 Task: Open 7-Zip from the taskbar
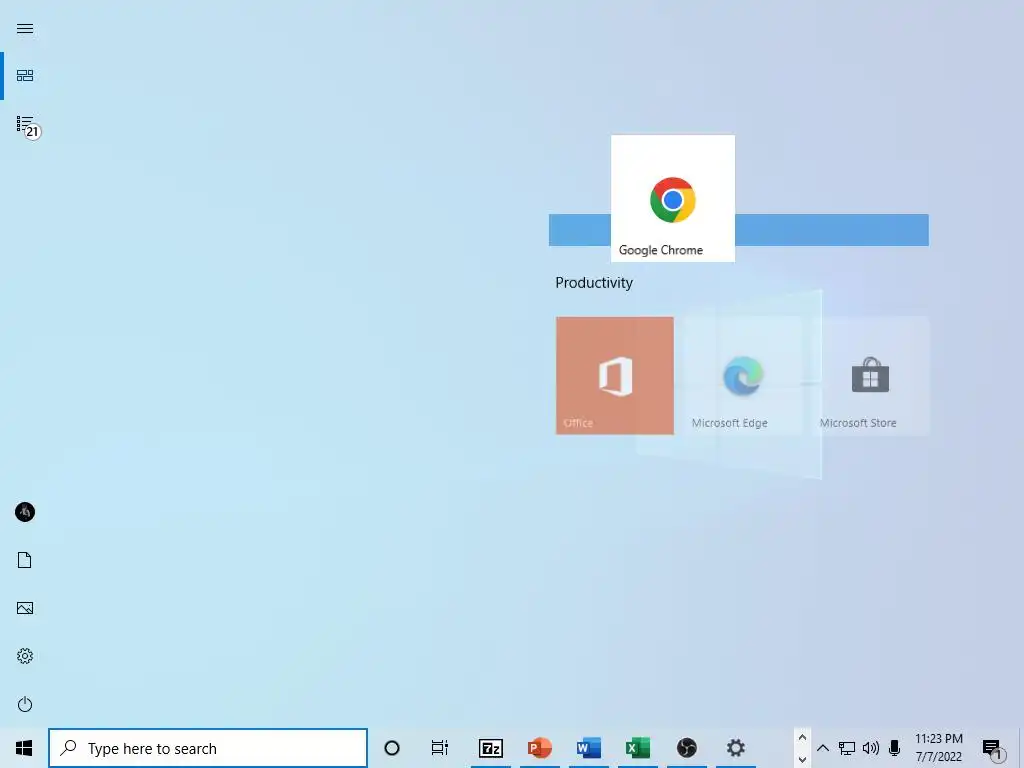pyautogui.click(x=490, y=748)
